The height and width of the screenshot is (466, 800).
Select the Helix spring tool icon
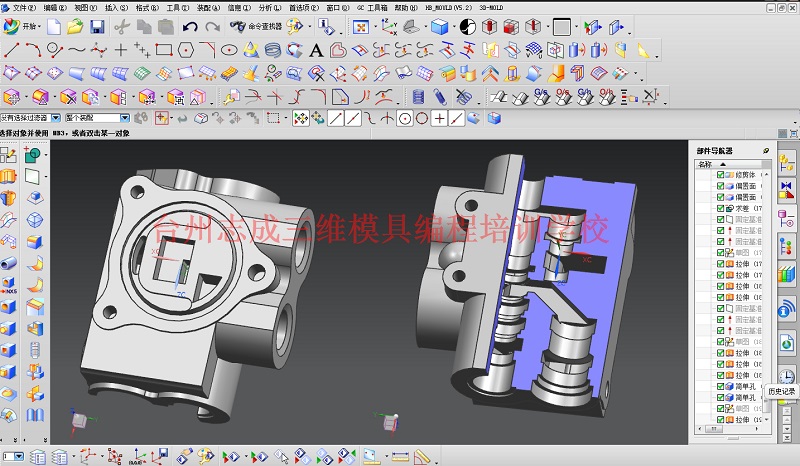[x=273, y=50]
